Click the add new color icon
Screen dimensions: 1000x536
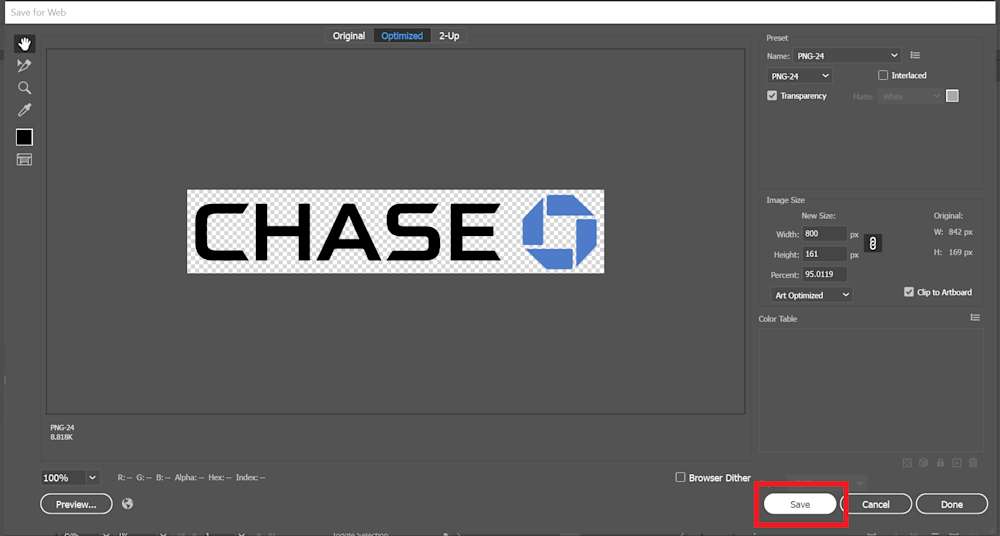957,463
